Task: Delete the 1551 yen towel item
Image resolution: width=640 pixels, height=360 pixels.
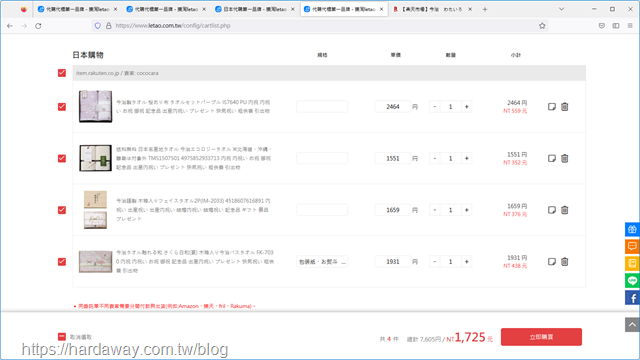Action: coord(564,158)
